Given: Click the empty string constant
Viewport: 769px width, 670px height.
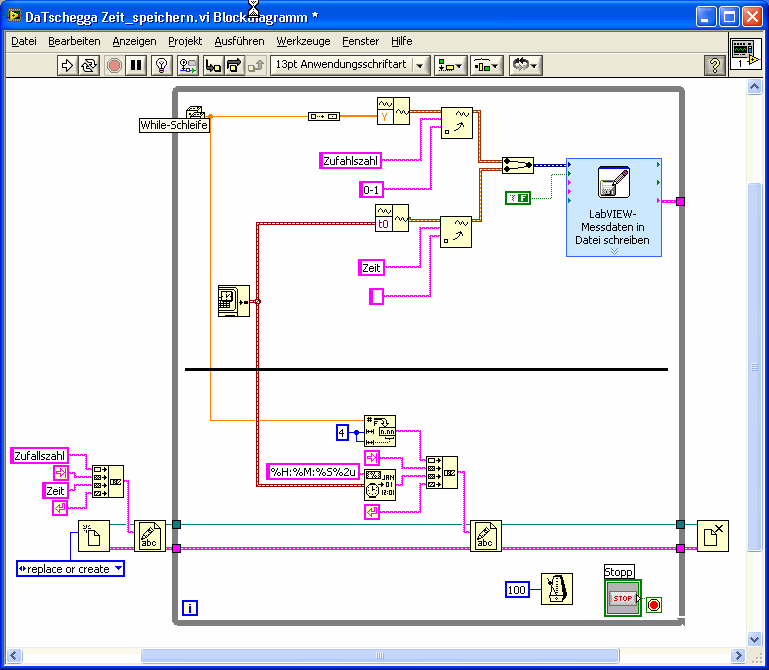Looking at the screenshot, I should pos(376,296).
